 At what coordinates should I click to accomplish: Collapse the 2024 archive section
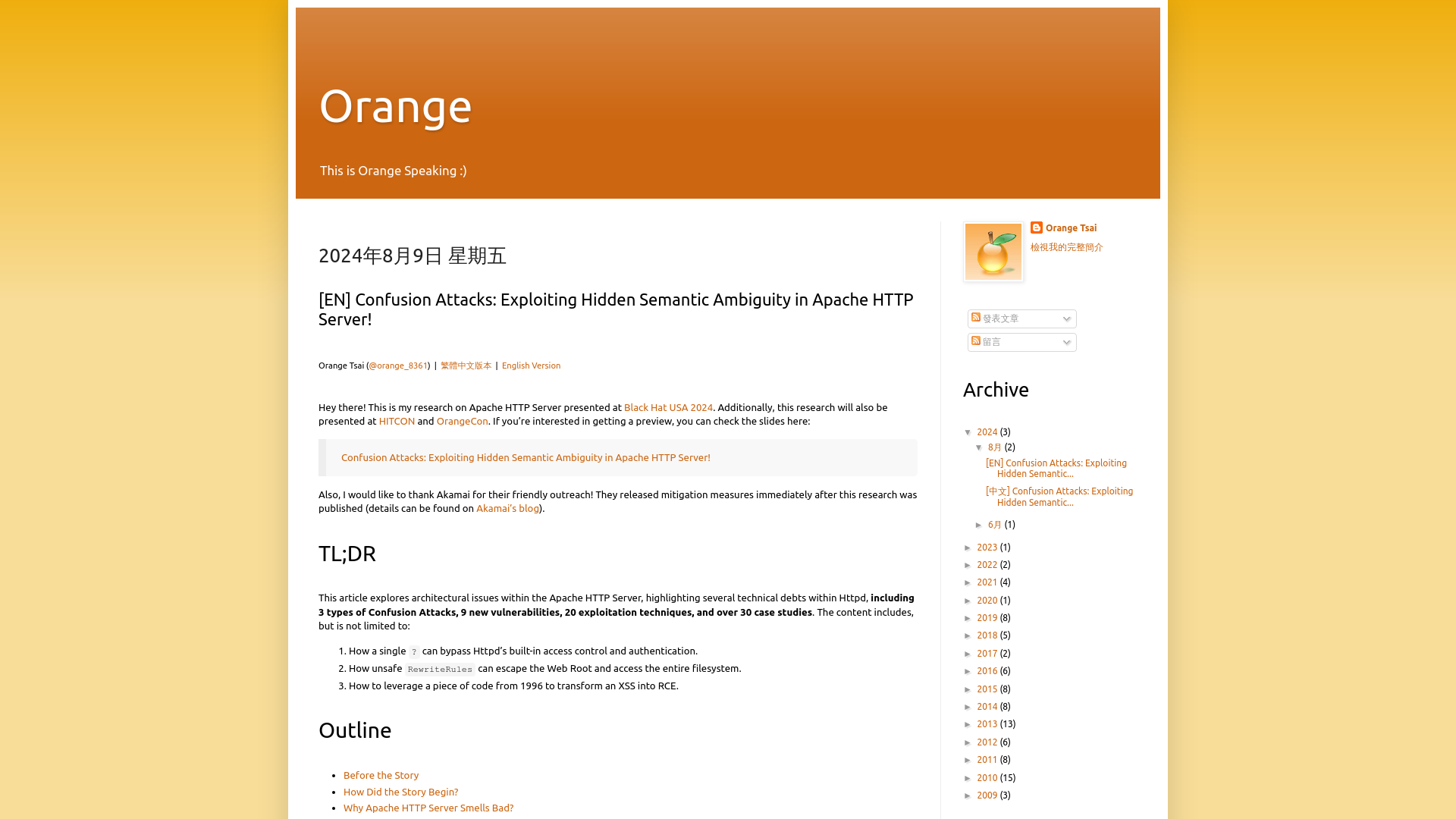968,431
